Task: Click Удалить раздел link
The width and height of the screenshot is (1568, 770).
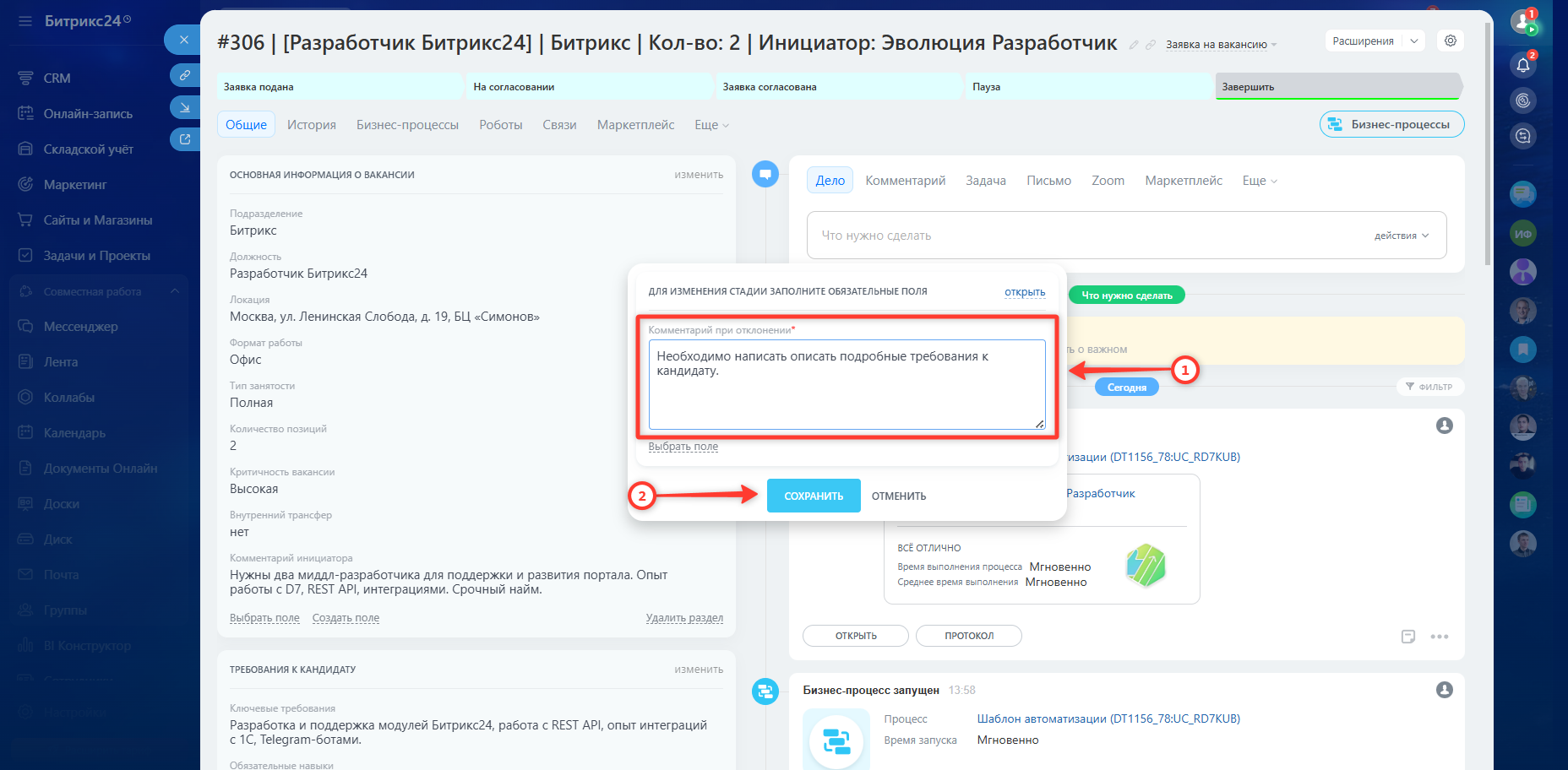Action: coord(684,618)
